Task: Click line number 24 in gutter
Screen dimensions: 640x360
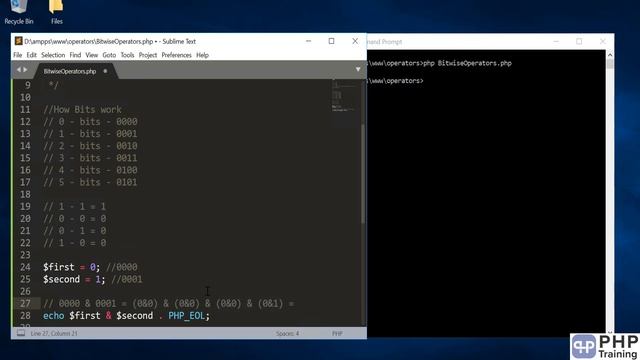Action: coord(25,267)
